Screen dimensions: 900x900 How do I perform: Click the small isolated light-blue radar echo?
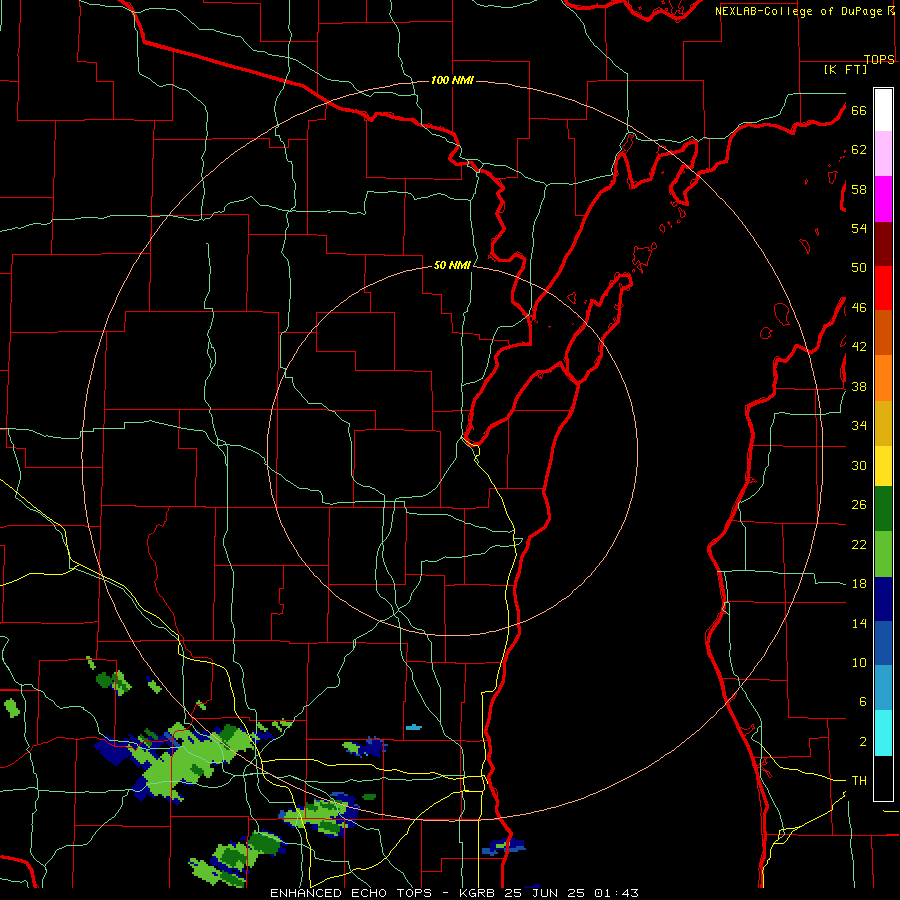pos(413,727)
